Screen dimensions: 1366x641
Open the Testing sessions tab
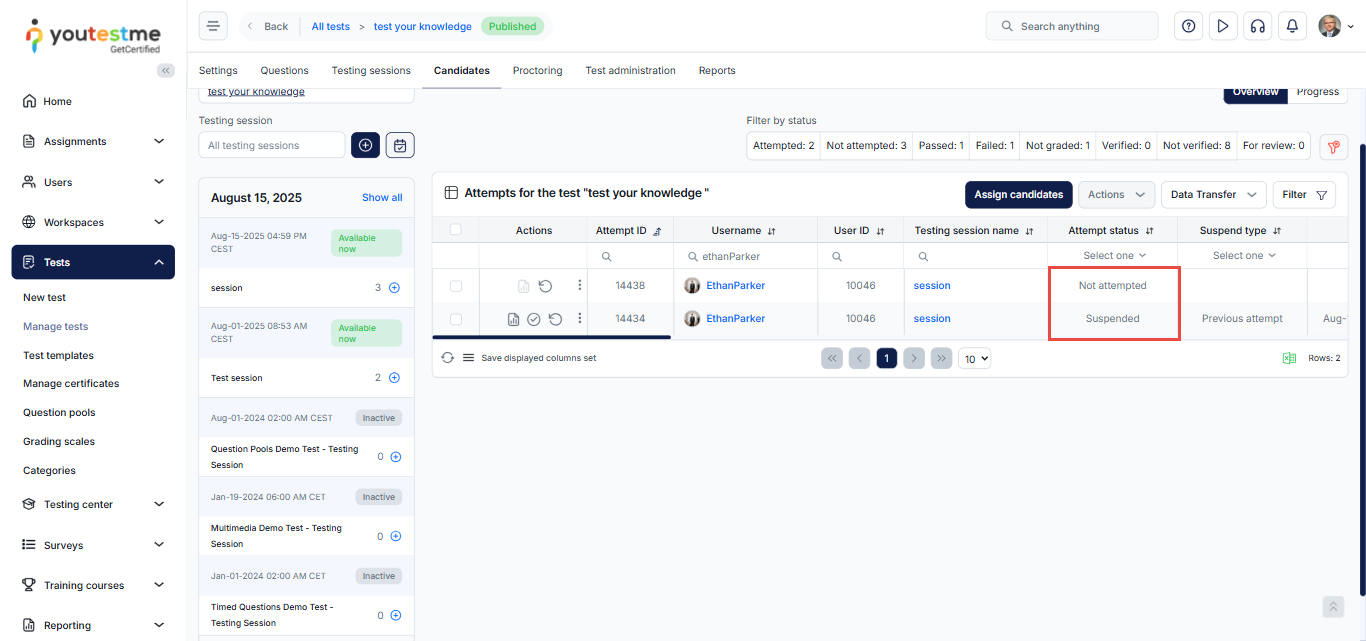pos(371,71)
